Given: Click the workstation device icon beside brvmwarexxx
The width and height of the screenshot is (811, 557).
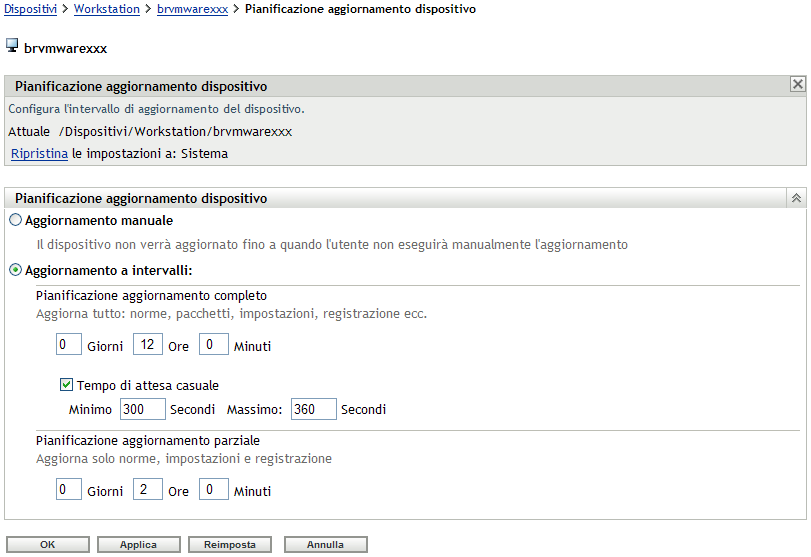Looking at the screenshot, I should (12, 46).
